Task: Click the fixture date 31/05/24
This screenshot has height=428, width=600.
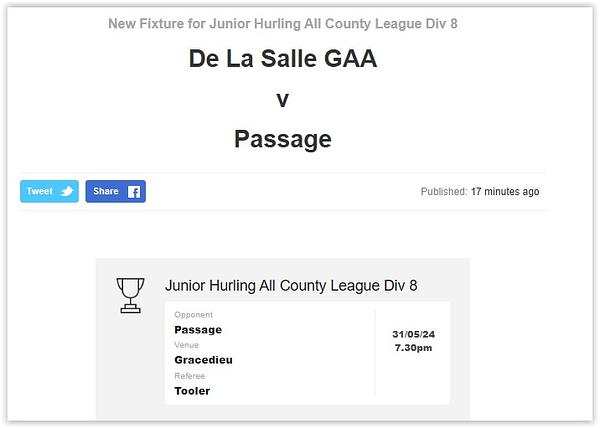Action: pyautogui.click(x=414, y=334)
